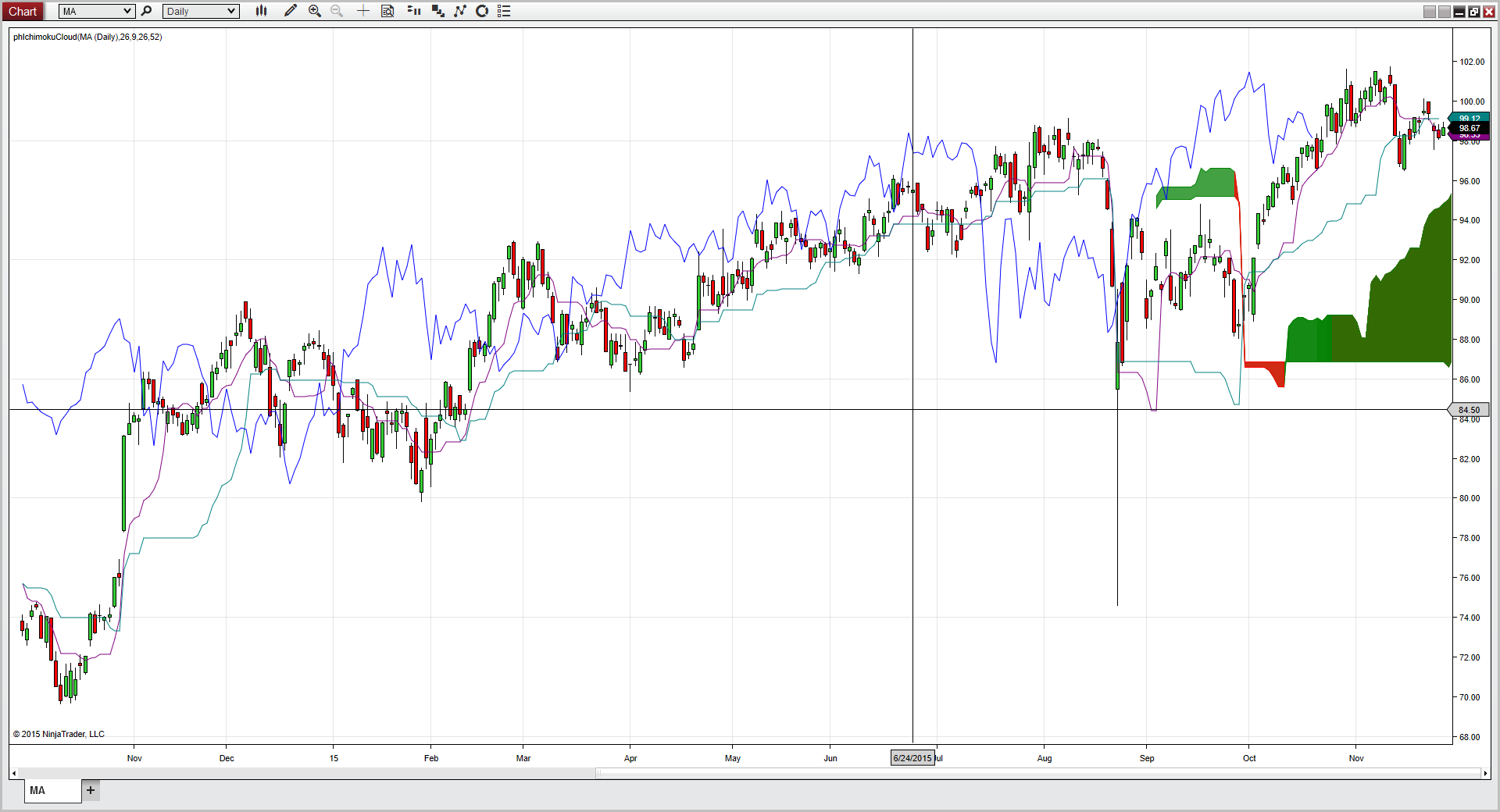Viewport: 1500px width, 812px height.
Task: Close the chart window
Action: pos(1487,12)
